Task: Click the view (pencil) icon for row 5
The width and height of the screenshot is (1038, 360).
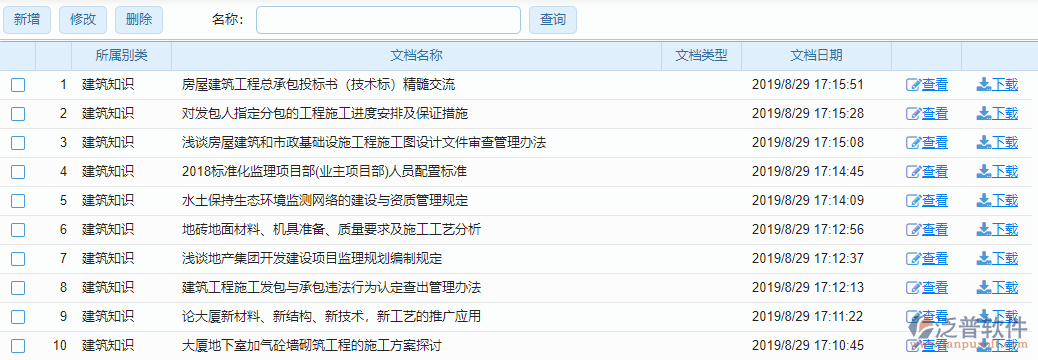Action: tap(913, 201)
